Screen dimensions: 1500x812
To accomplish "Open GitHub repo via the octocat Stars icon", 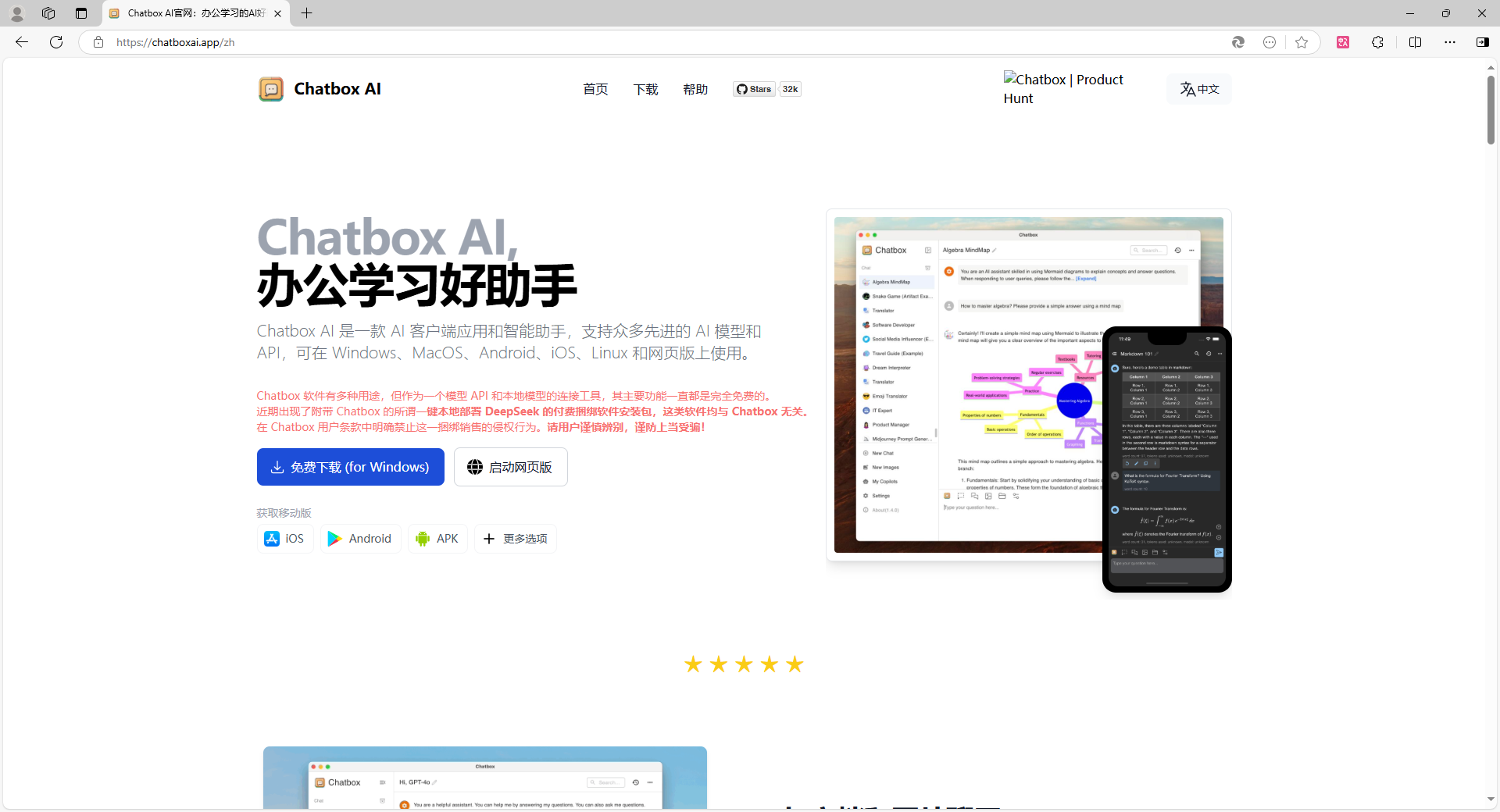I will coord(741,89).
